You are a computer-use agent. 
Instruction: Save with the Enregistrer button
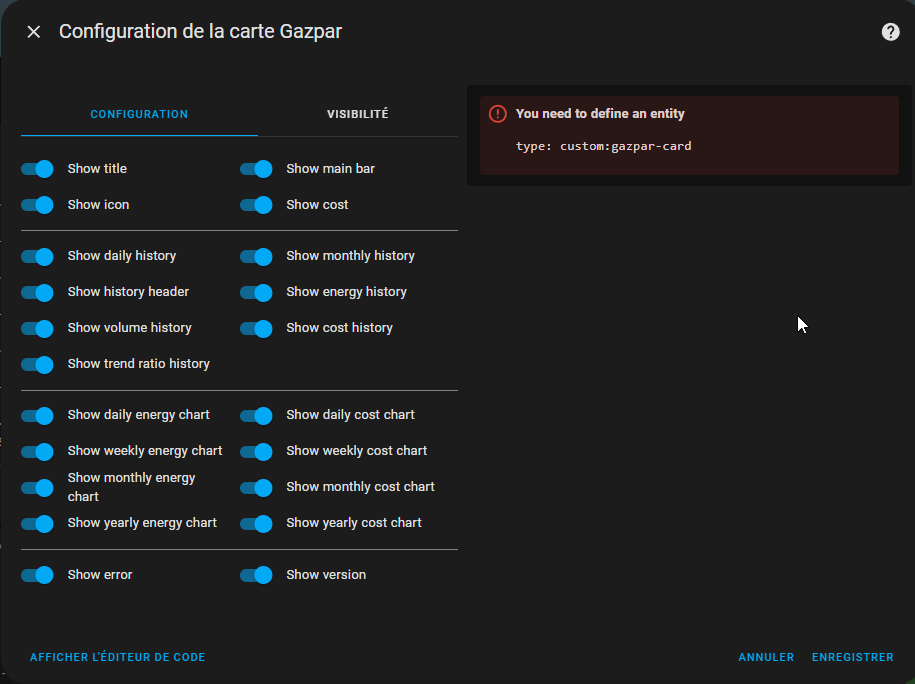click(853, 657)
